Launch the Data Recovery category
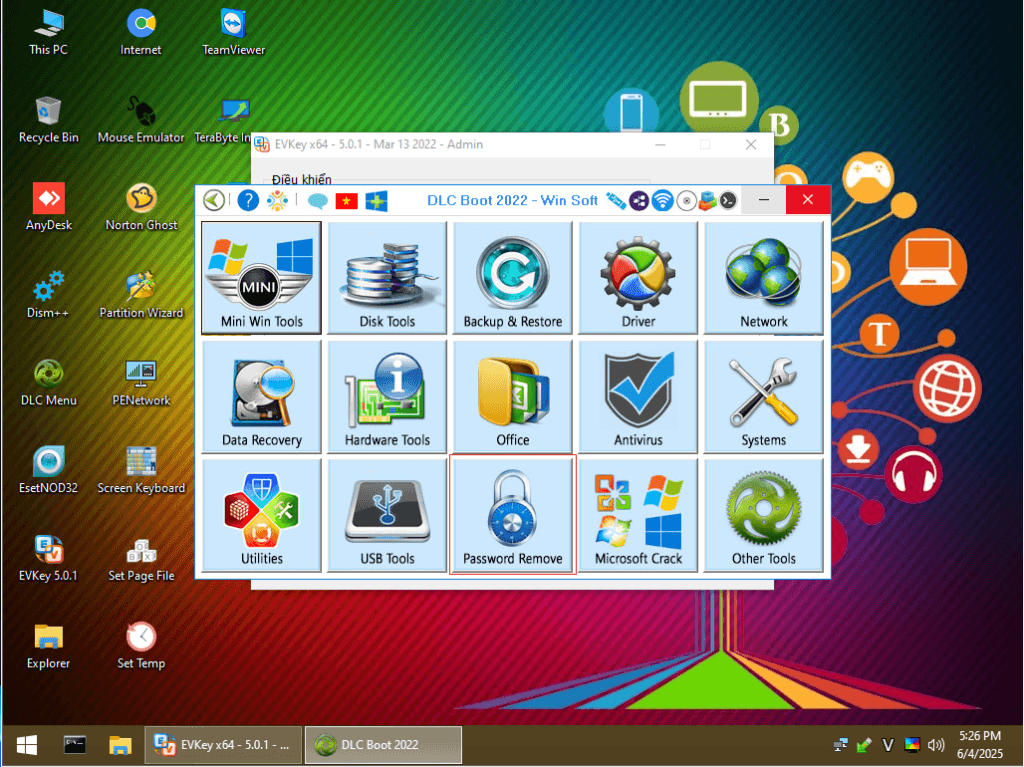1024x767 pixels. coord(261,396)
